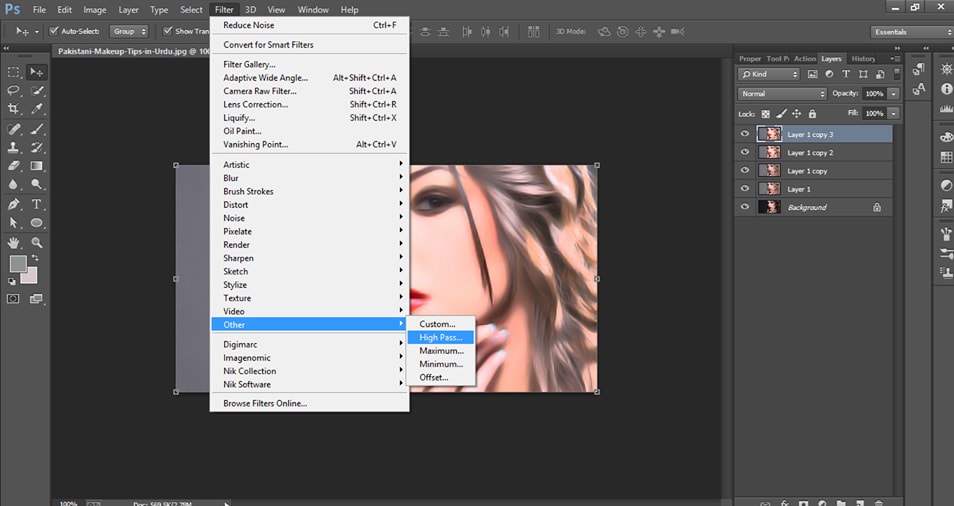954x506 pixels.
Task: Click Browse Filters Online
Action: [265, 403]
